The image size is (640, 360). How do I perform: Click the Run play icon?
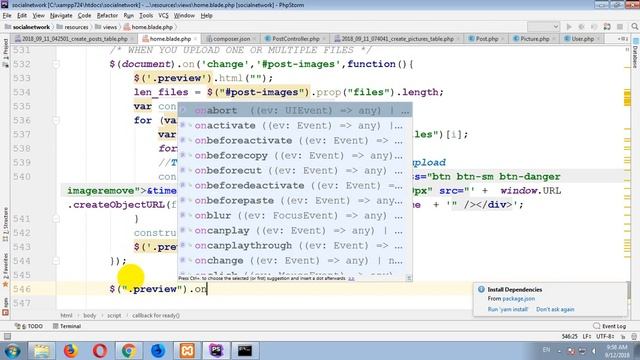coord(569,27)
